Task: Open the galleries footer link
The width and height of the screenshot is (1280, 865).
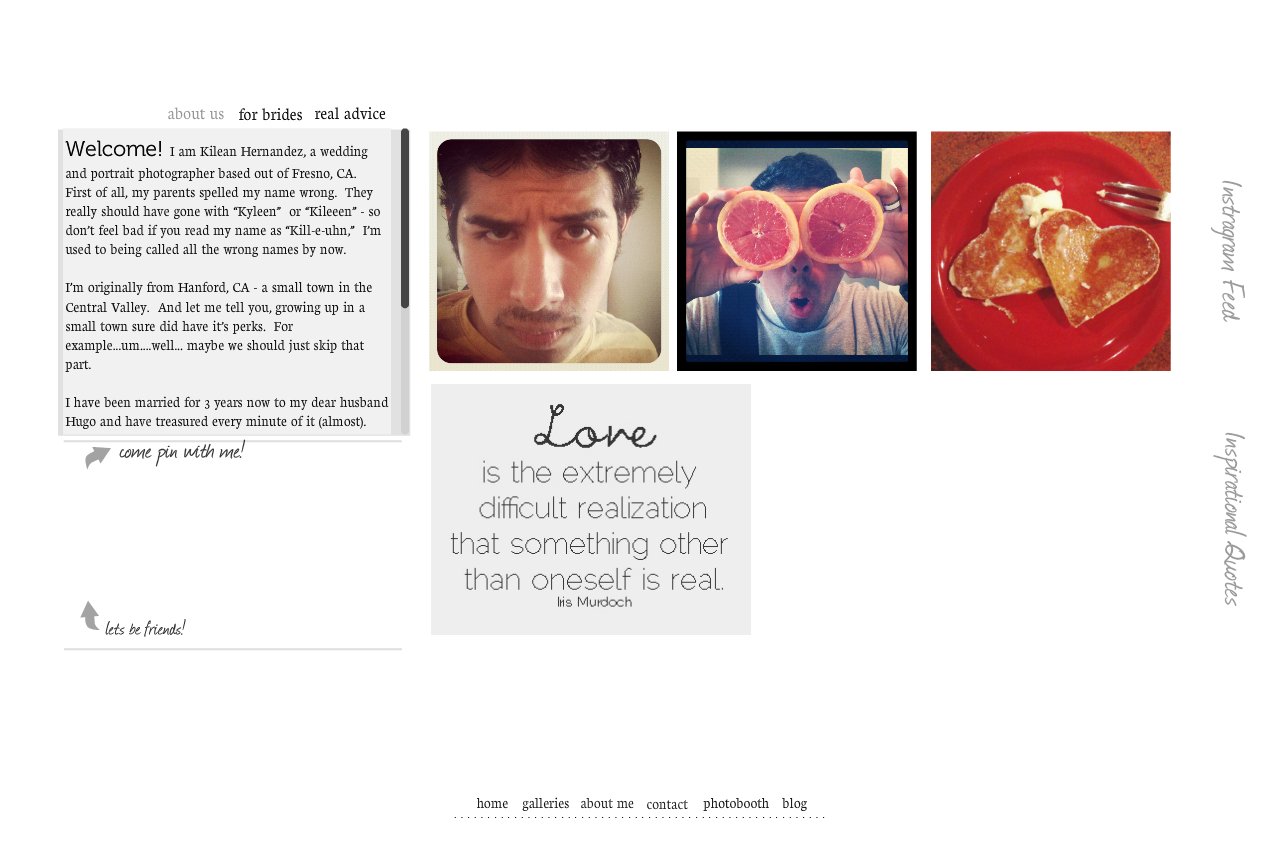Action: tap(545, 803)
